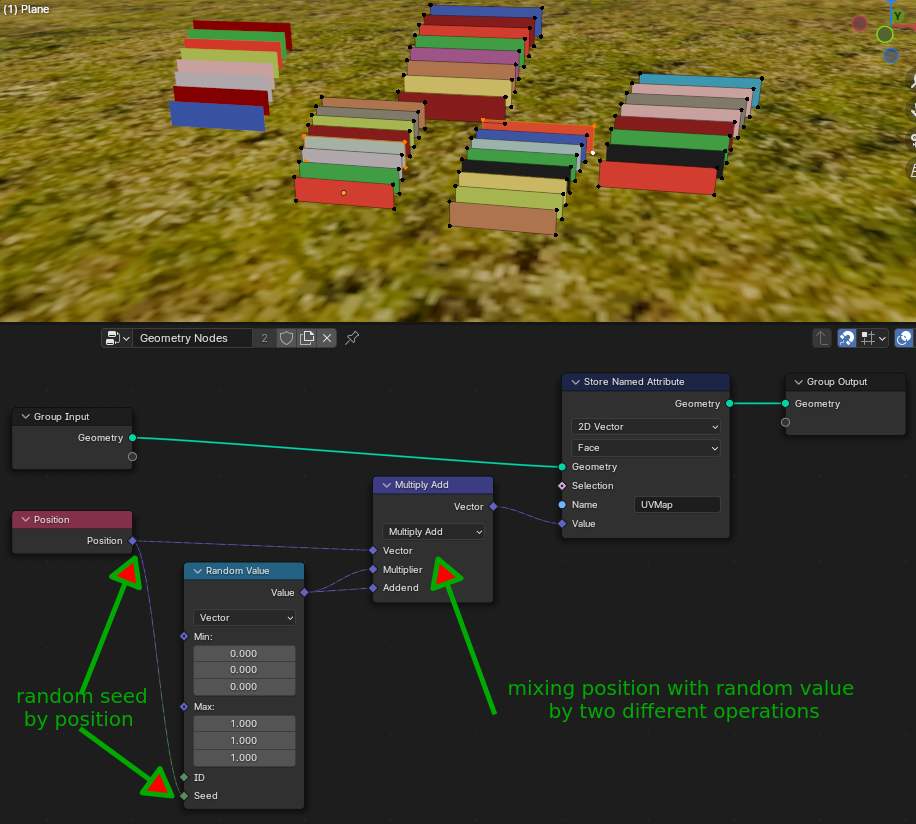The height and width of the screenshot is (824, 916).
Task: Click the parent node tree arrow
Action: pyautogui.click(x=822, y=338)
